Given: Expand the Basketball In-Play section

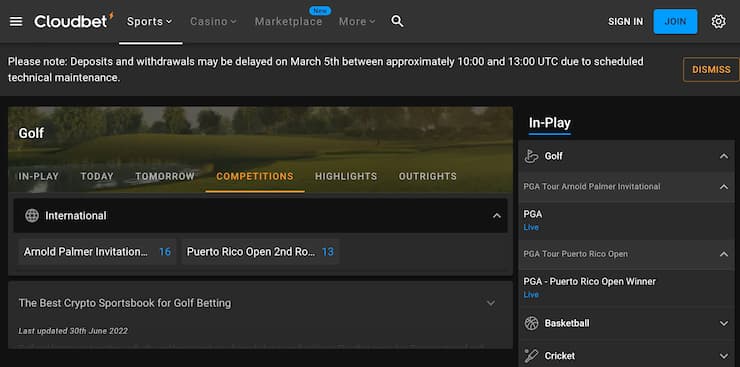Looking at the screenshot, I should [x=724, y=324].
